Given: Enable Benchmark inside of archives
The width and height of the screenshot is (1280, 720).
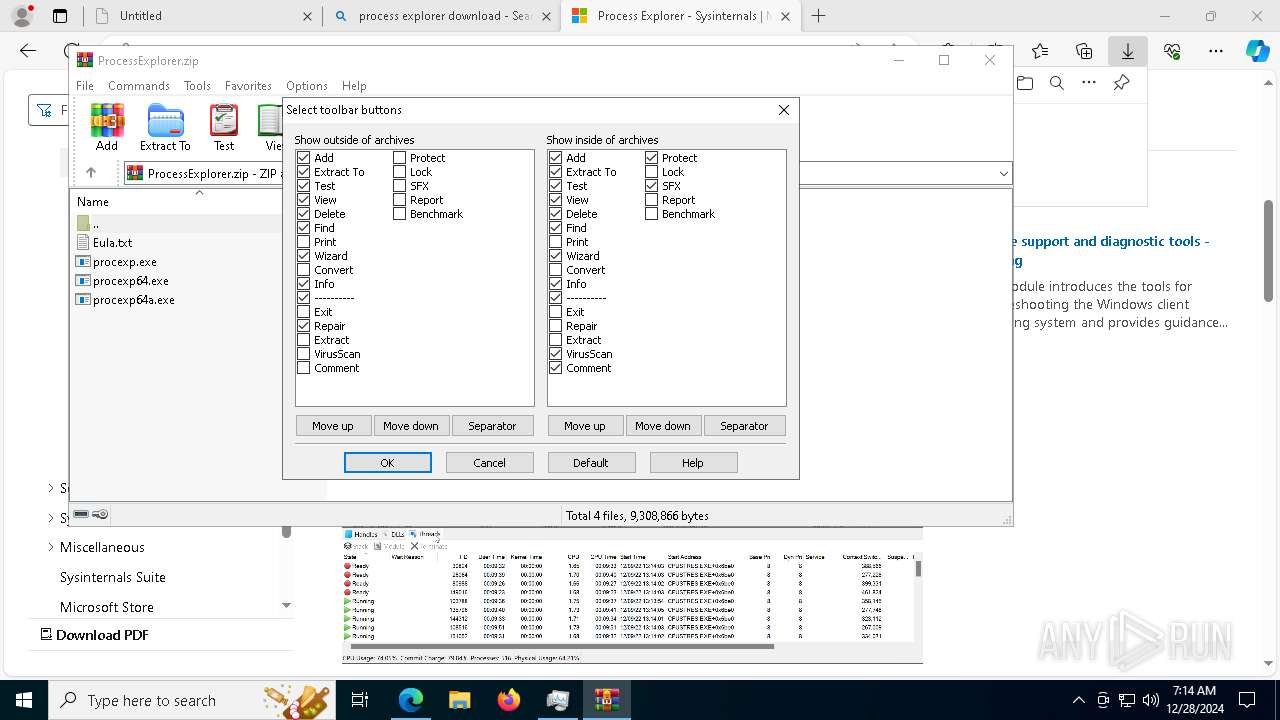Looking at the screenshot, I should 652,214.
